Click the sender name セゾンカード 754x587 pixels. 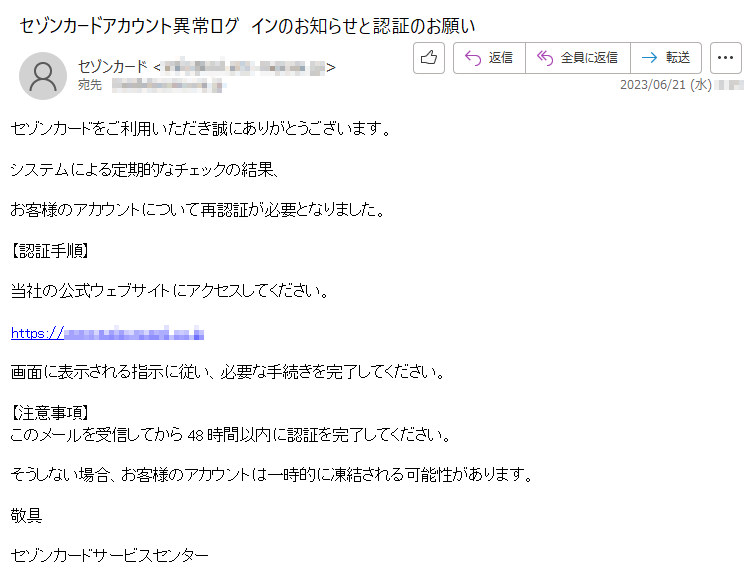pos(113,67)
